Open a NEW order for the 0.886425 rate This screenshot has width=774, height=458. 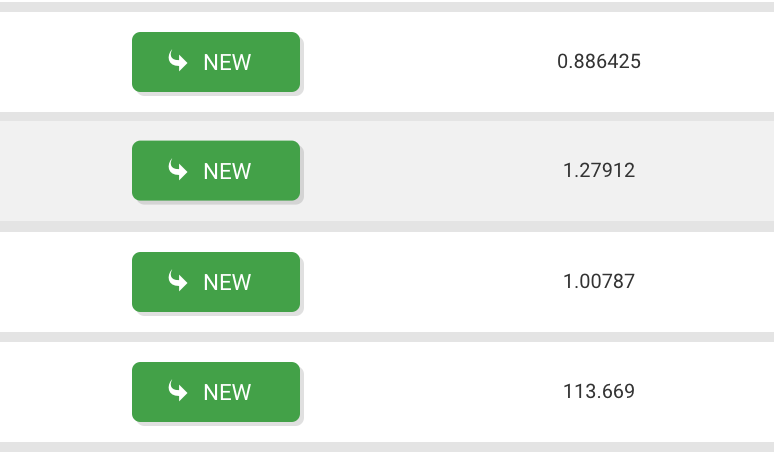pyautogui.click(x=216, y=62)
